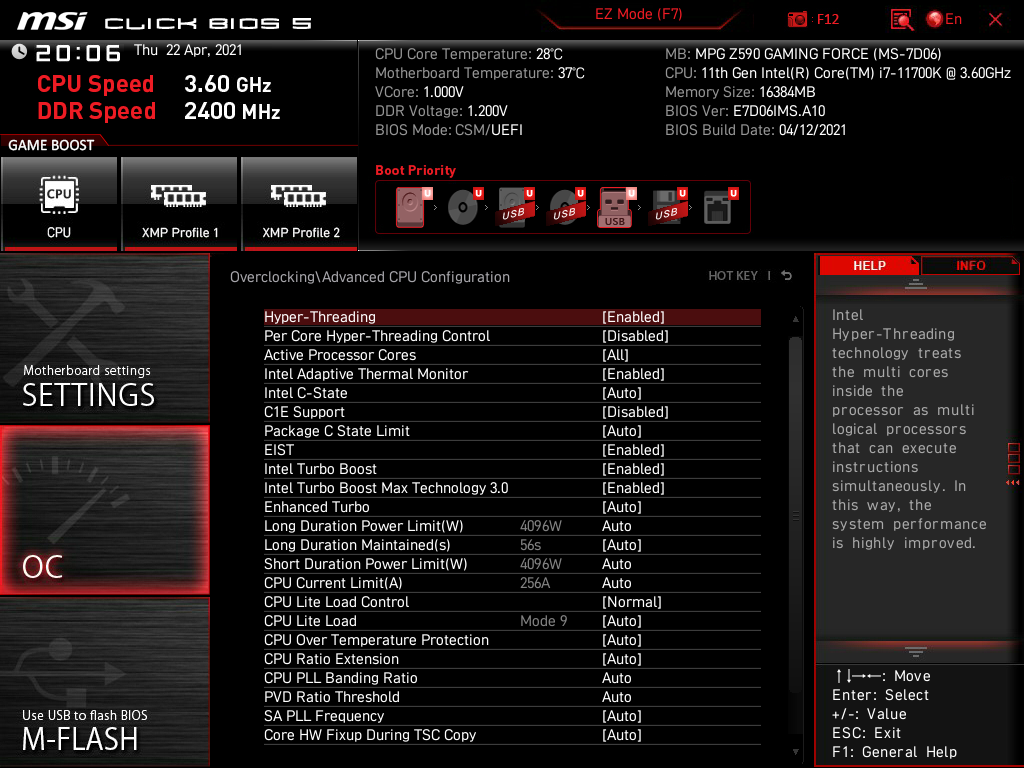Change Intel Turbo Boost Max Technology 3.0
1024x768 pixels.
[512, 487]
